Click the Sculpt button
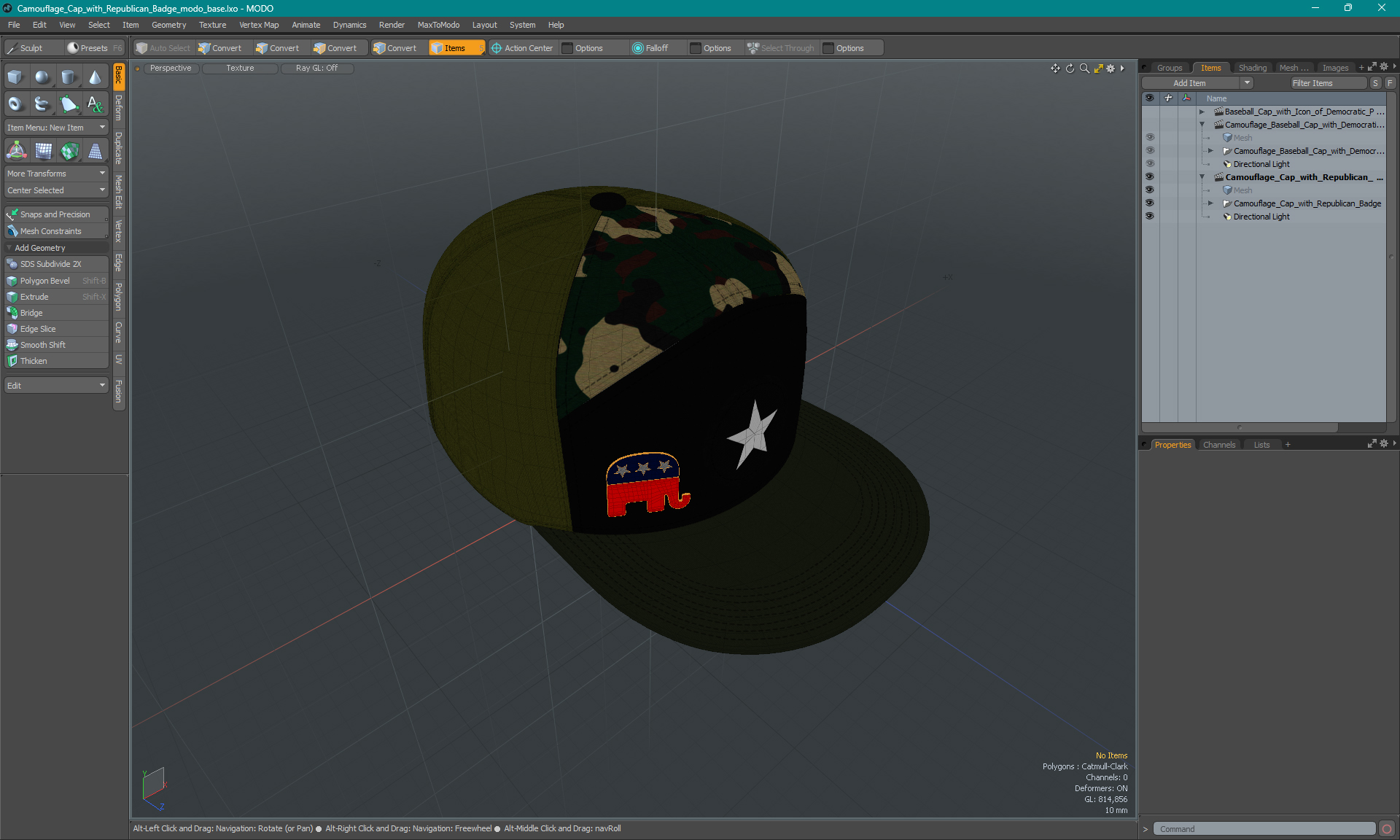 pyautogui.click(x=32, y=48)
